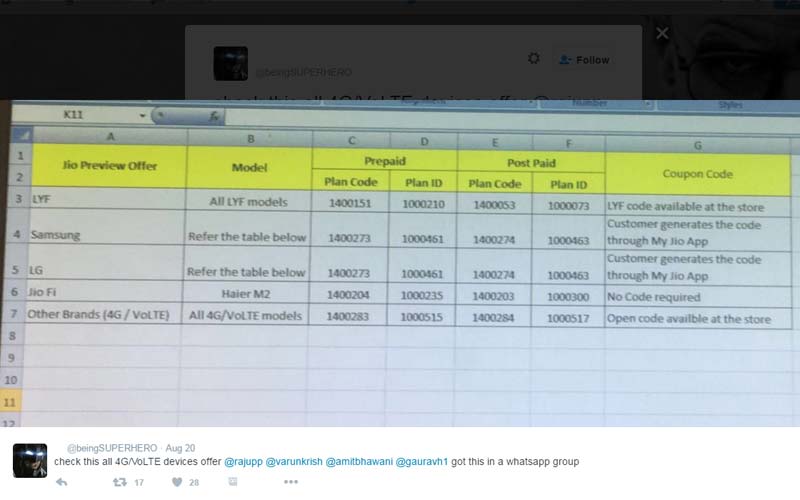Click the 'No Code required' cell
The width and height of the screenshot is (800, 500).
698,297
